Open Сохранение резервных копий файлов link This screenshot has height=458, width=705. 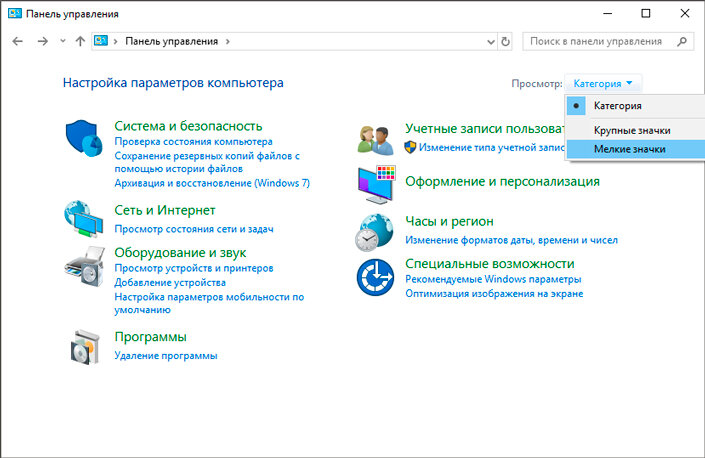(x=207, y=162)
